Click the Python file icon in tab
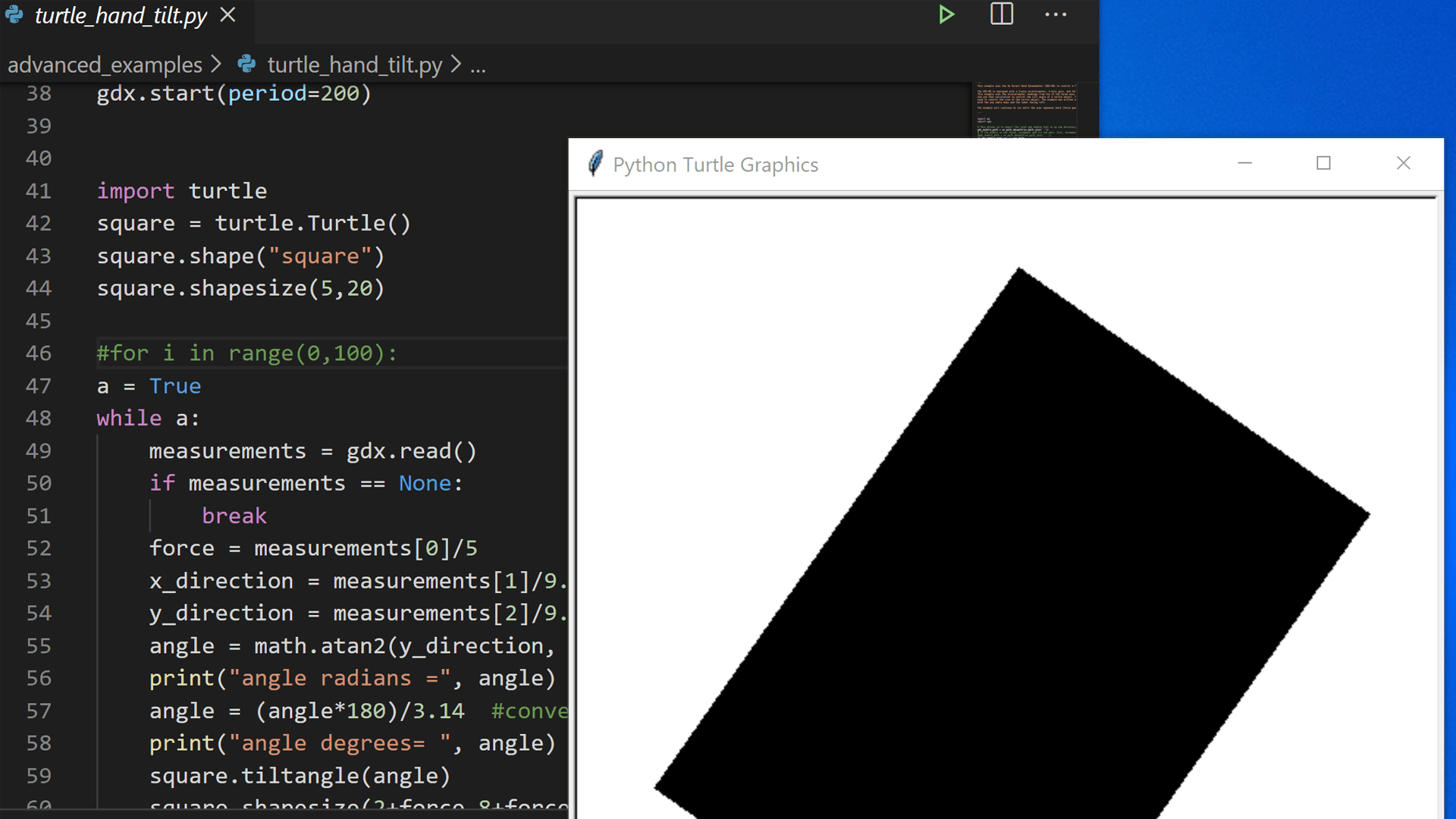Viewport: 1456px width, 819px height. [x=14, y=15]
